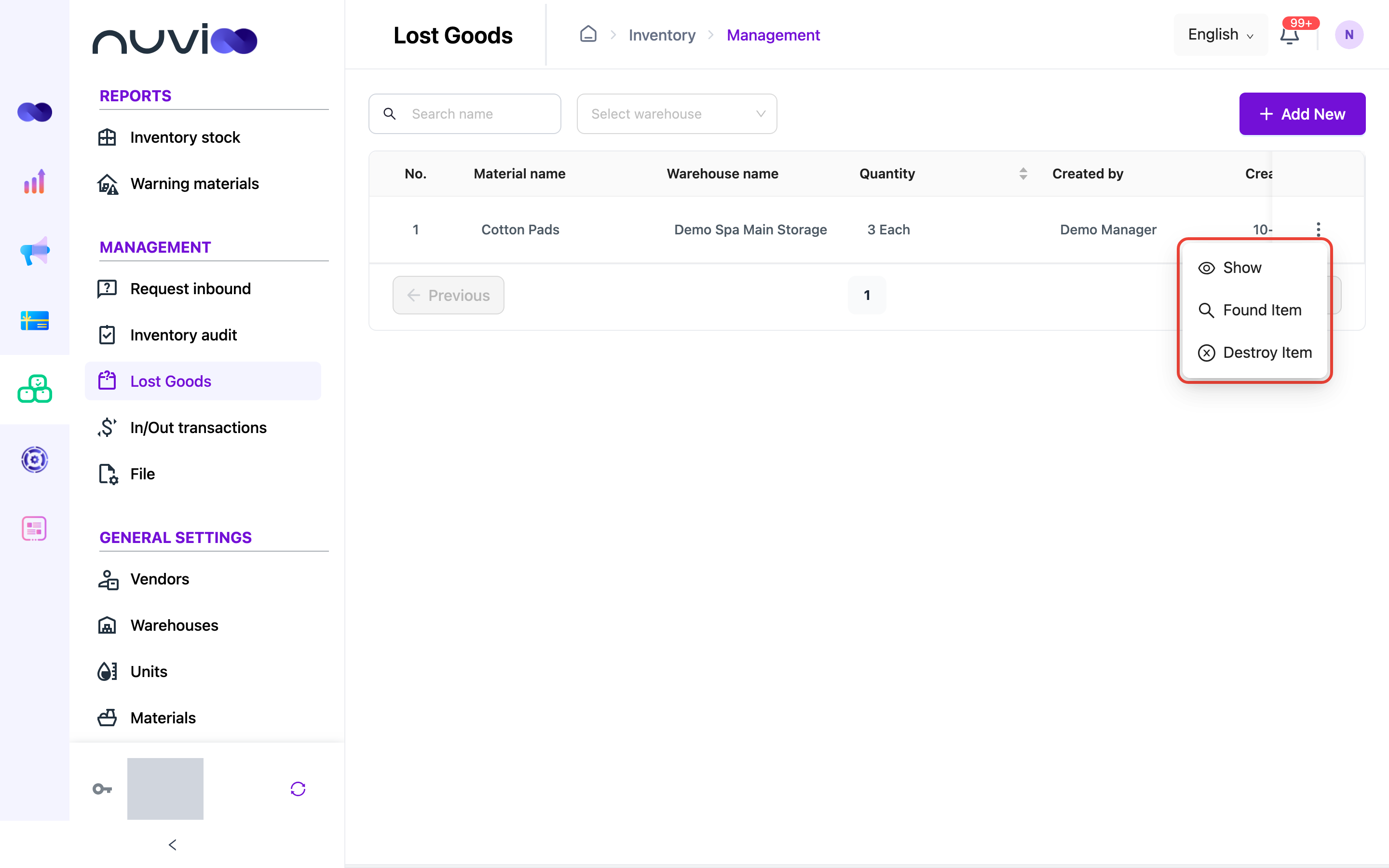This screenshot has width=1389, height=868.
Task: Click the home breadcrumb icon
Action: pos(588,34)
